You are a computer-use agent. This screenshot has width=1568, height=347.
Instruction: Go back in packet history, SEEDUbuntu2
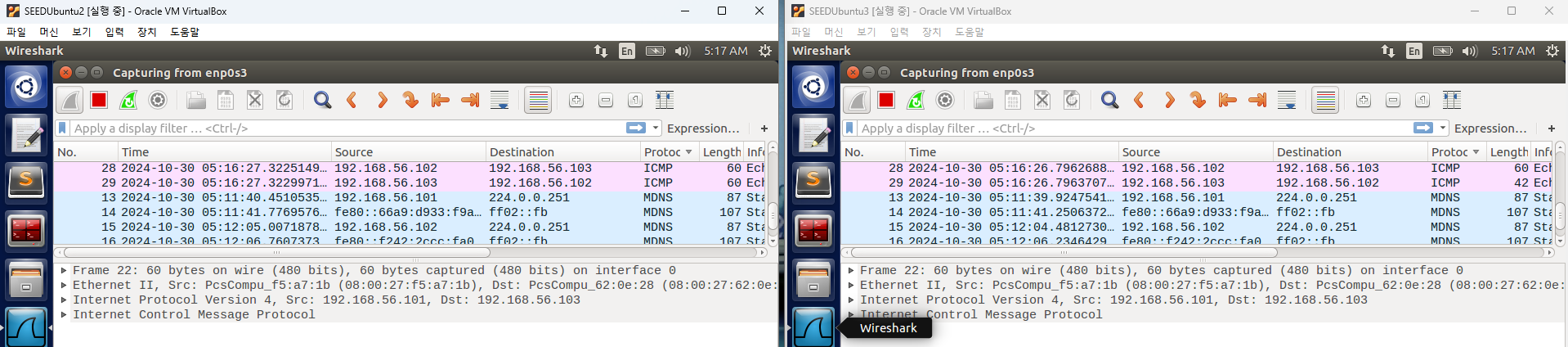(352, 100)
